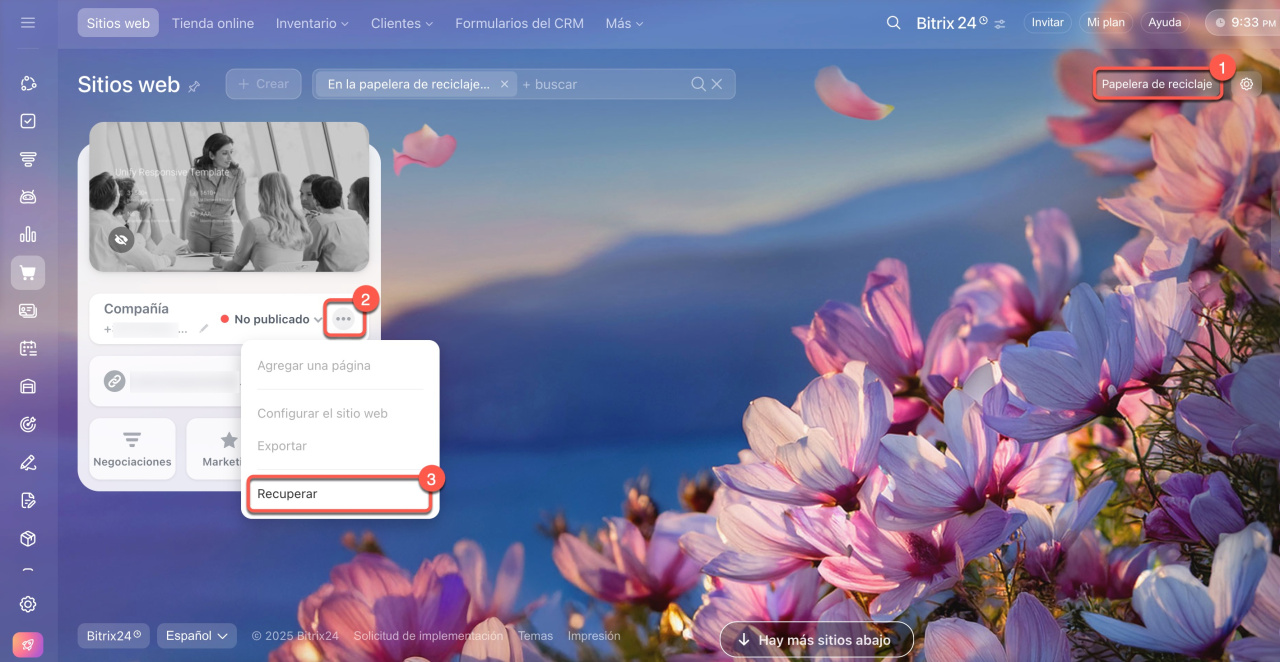Click the pin icon beside the Sitios web title
Screen dimensions: 1280x662
coord(194,87)
